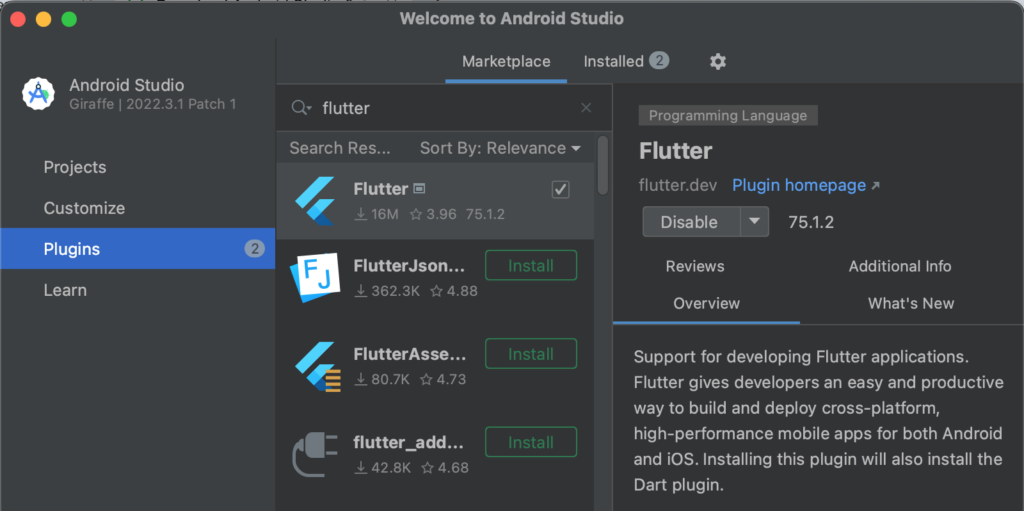The image size is (1024, 511).
Task: Select the Overview tab
Action: click(x=706, y=303)
